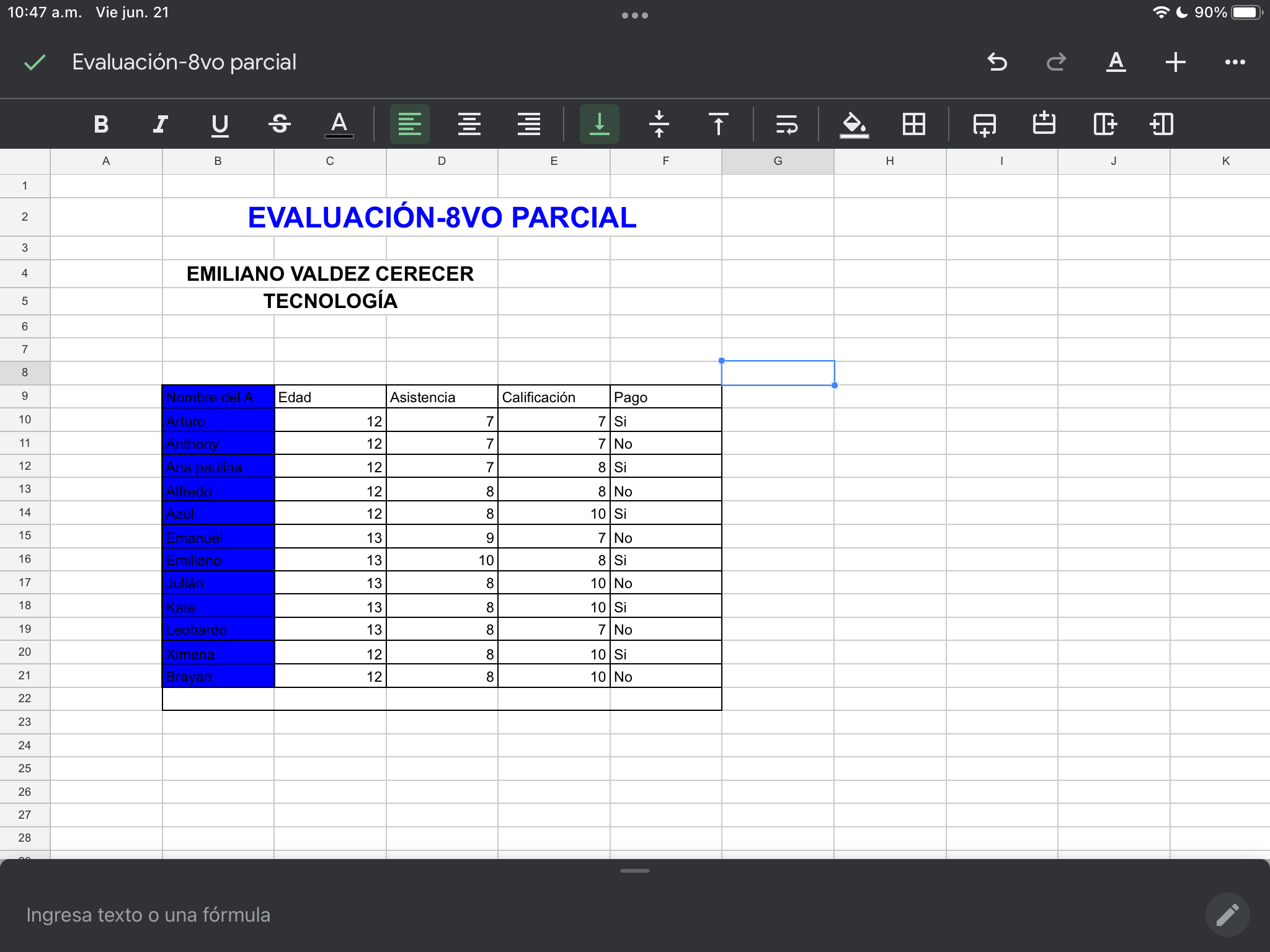Toggle underline formatting

[x=220, y=124]
